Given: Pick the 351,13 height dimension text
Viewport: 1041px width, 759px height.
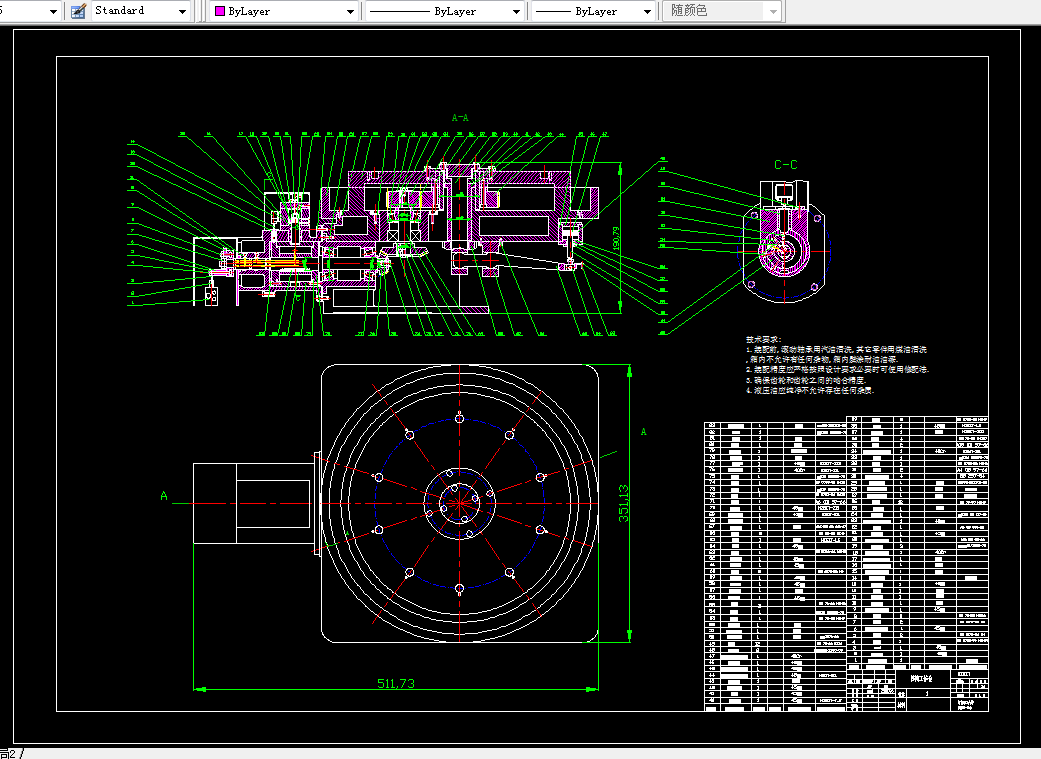Looking at the screenshot, I should (623, 503).
